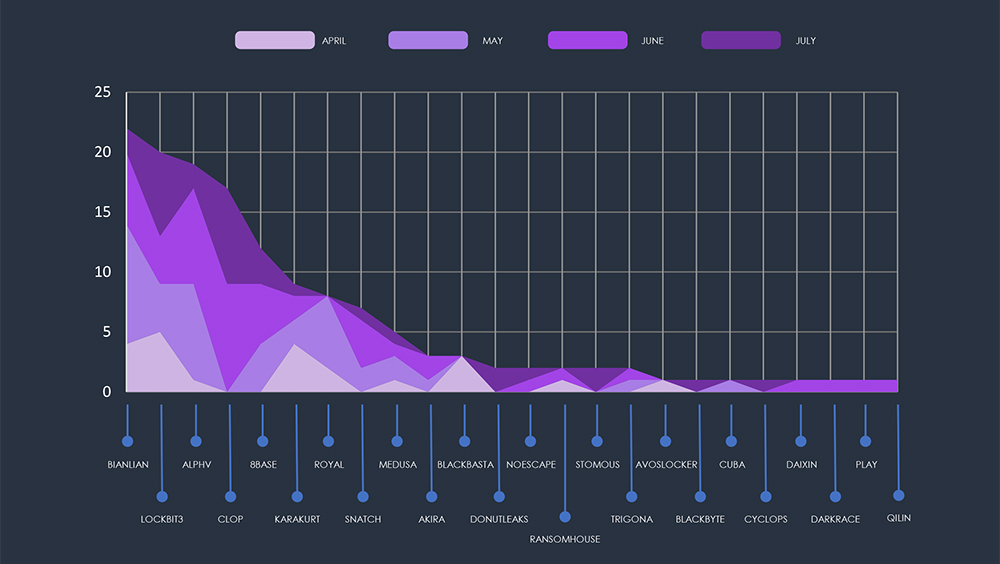The height and width of the screenshot is (564, 1000).
Task: Click the blue marker dot above ROYAL
Action: (328, 441)
